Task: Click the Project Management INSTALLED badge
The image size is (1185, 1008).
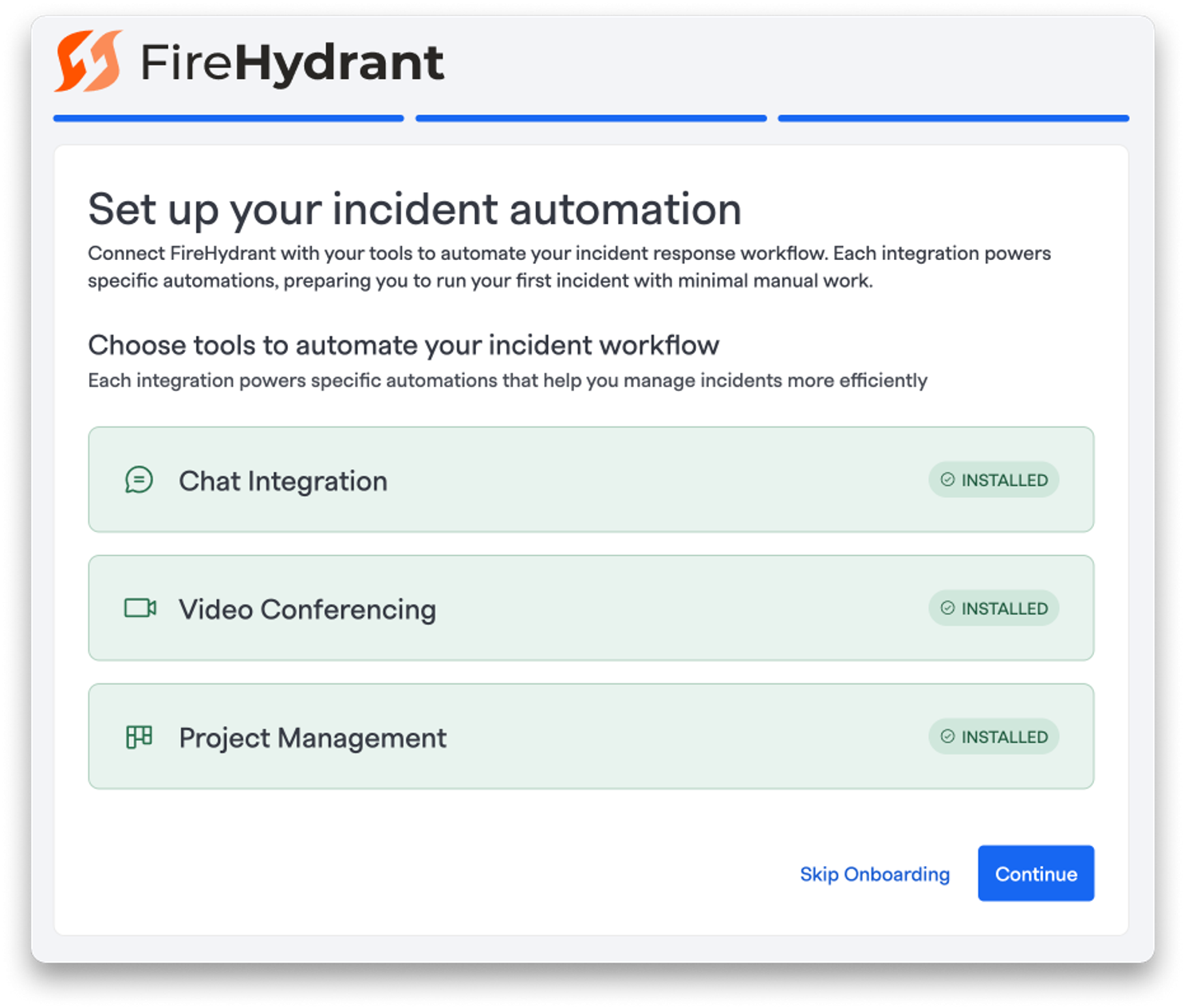Action: point(994,736)
